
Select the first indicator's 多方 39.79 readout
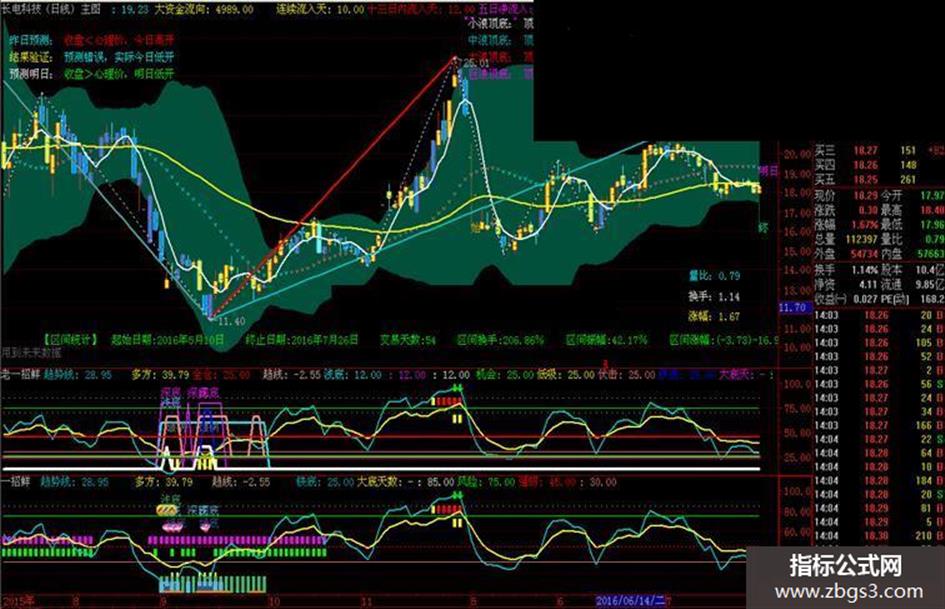(160, 375)
